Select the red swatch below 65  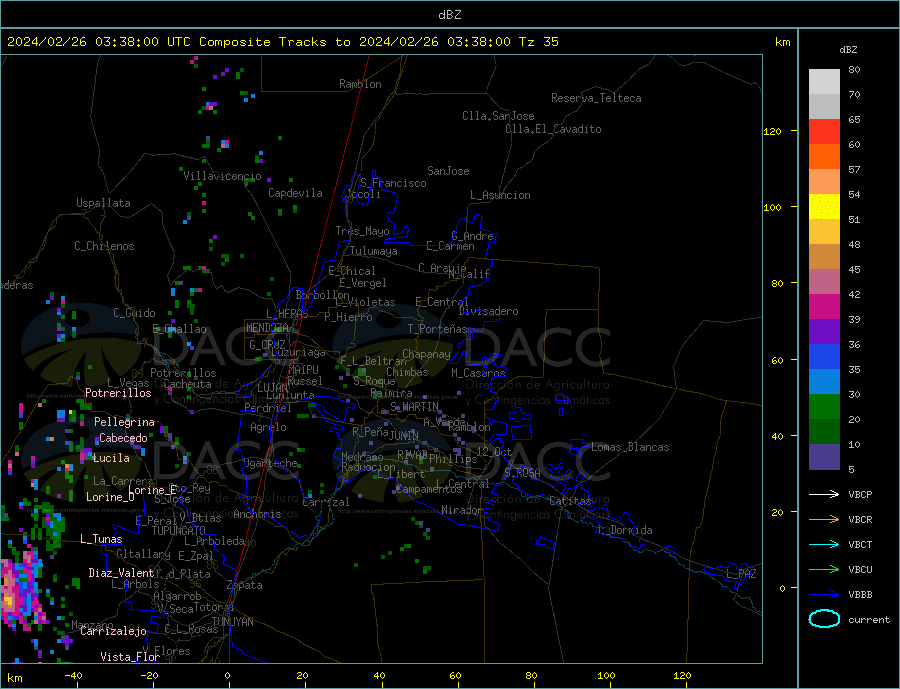824,131
